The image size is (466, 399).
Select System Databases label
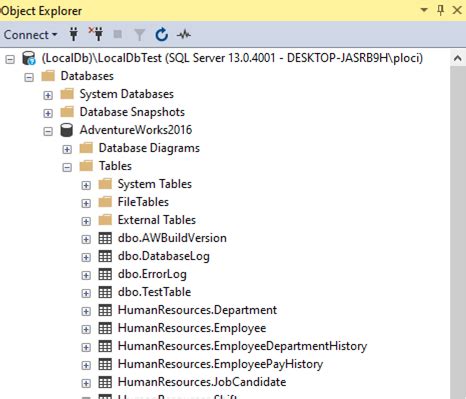click(x=126, y=94)
